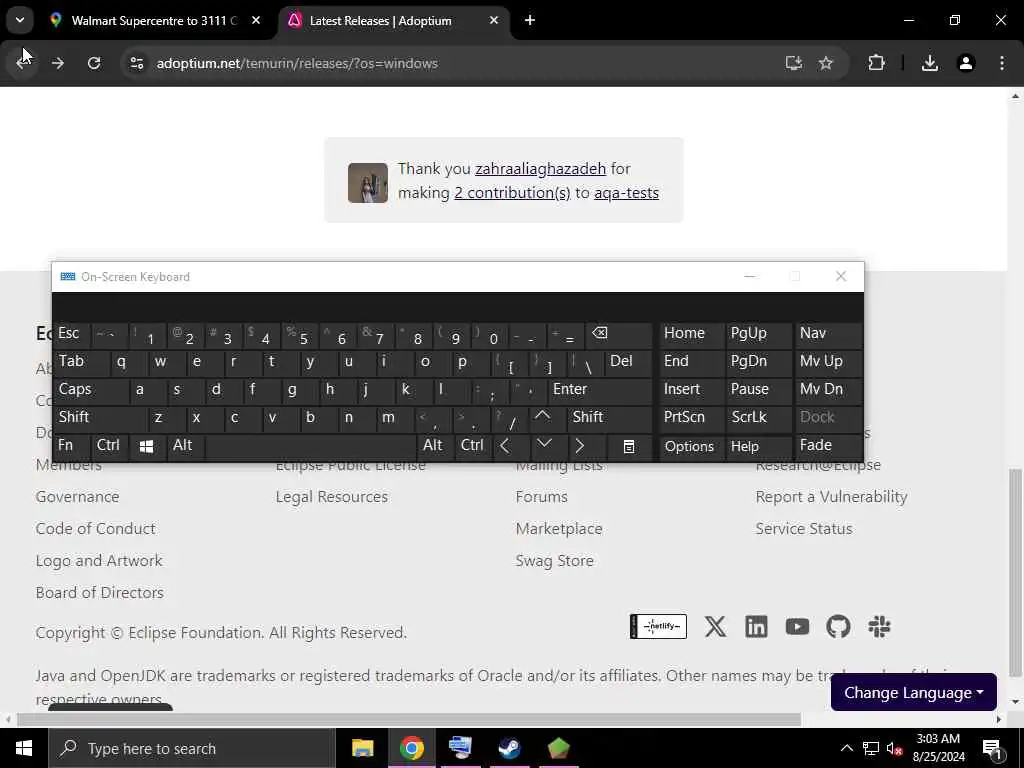Open the Code of Conduct link

coord(95,528)
